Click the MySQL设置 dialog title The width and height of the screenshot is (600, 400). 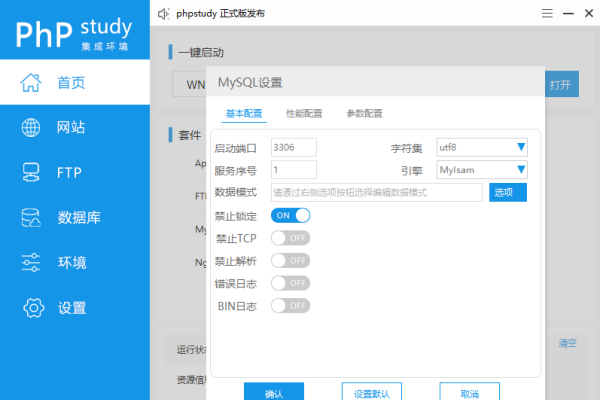pyautogui.click(x=250, y=82)
